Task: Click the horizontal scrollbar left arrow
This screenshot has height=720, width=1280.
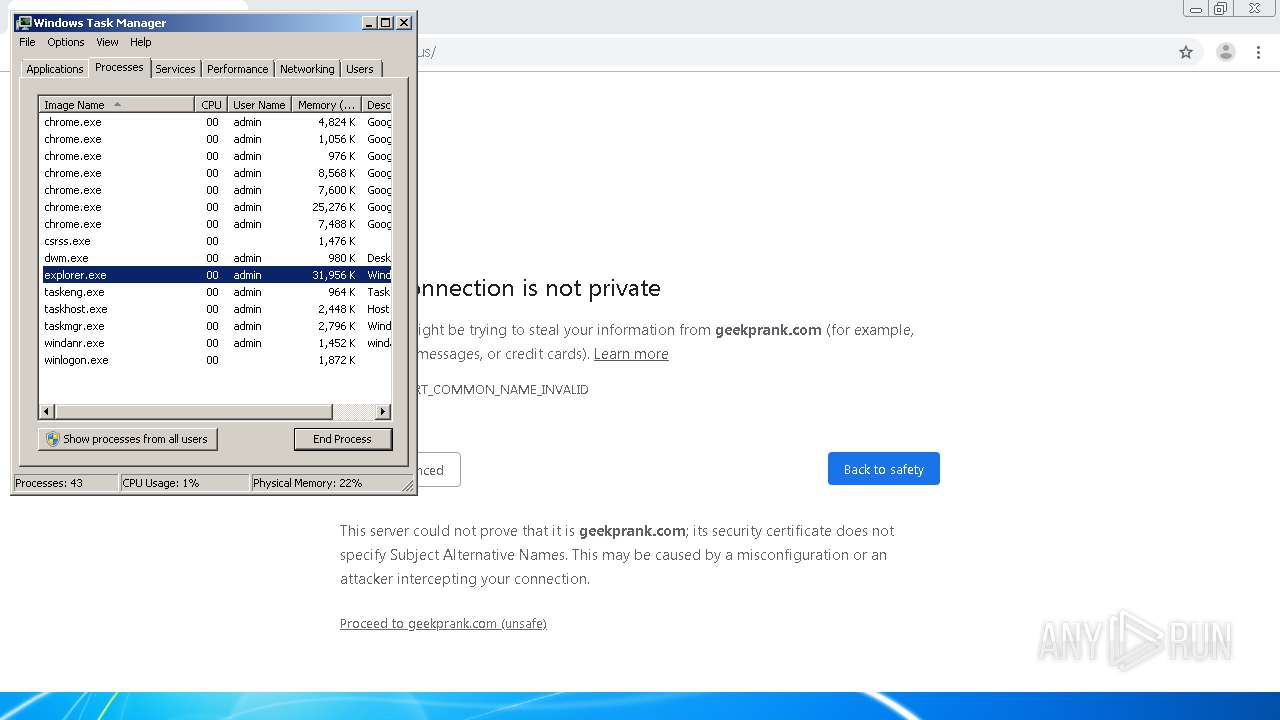Action: (x=46, y=412)
